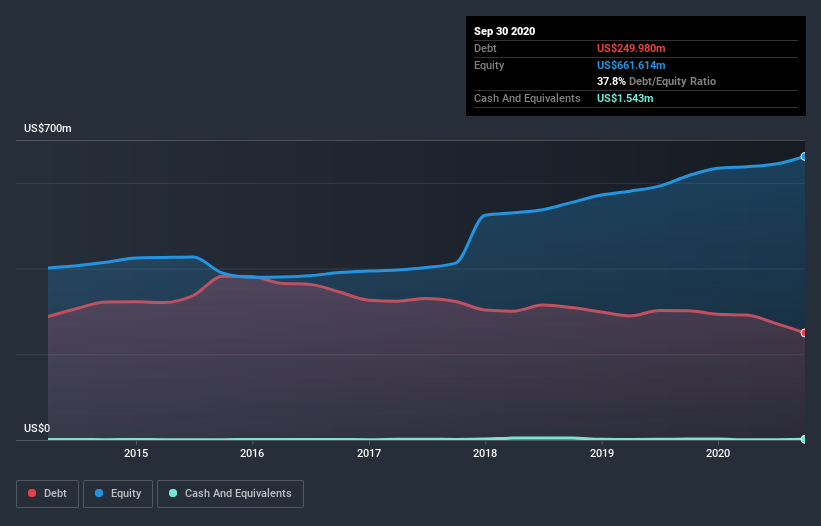The width and height of the screenshot is (821, 526).
Task: Click the blue Equity endpoint marker
Action: coord(804,156)
